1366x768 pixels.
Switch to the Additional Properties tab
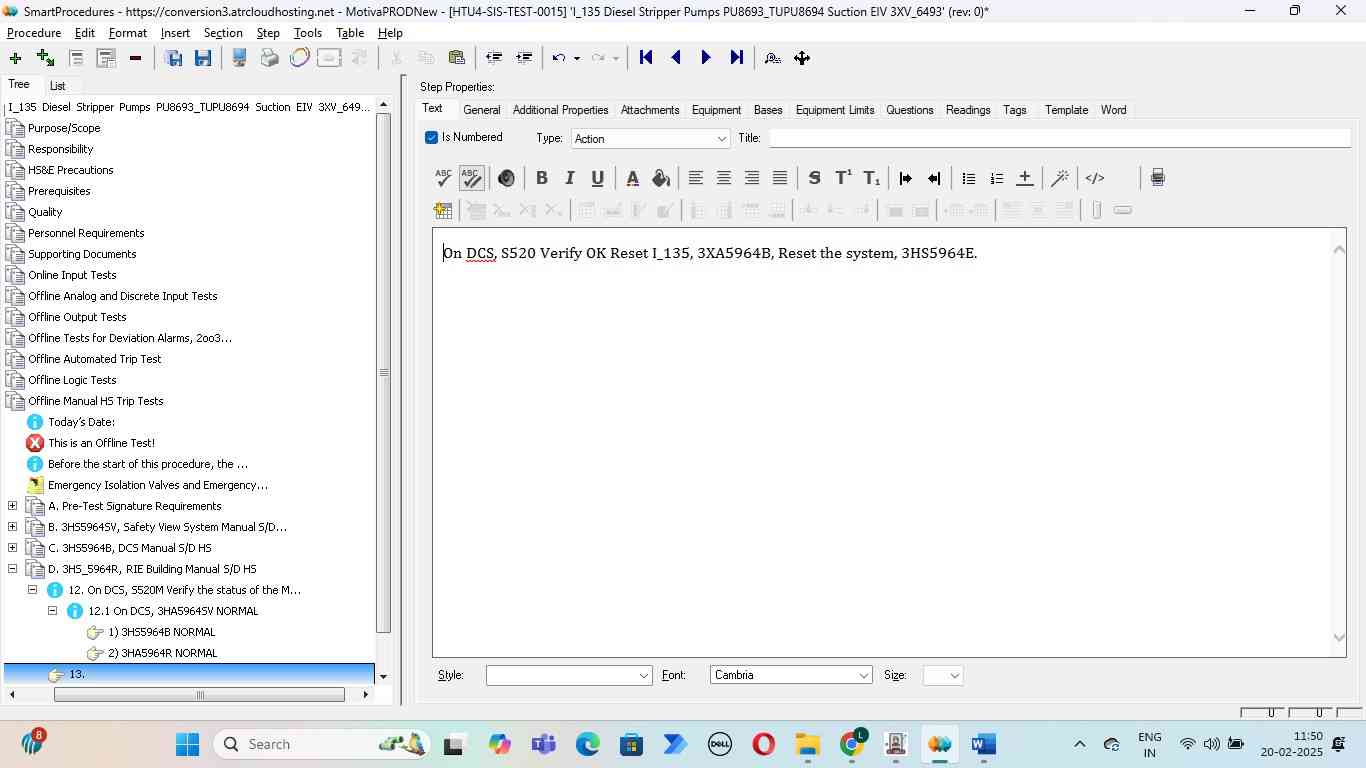[x=560, y=110]
